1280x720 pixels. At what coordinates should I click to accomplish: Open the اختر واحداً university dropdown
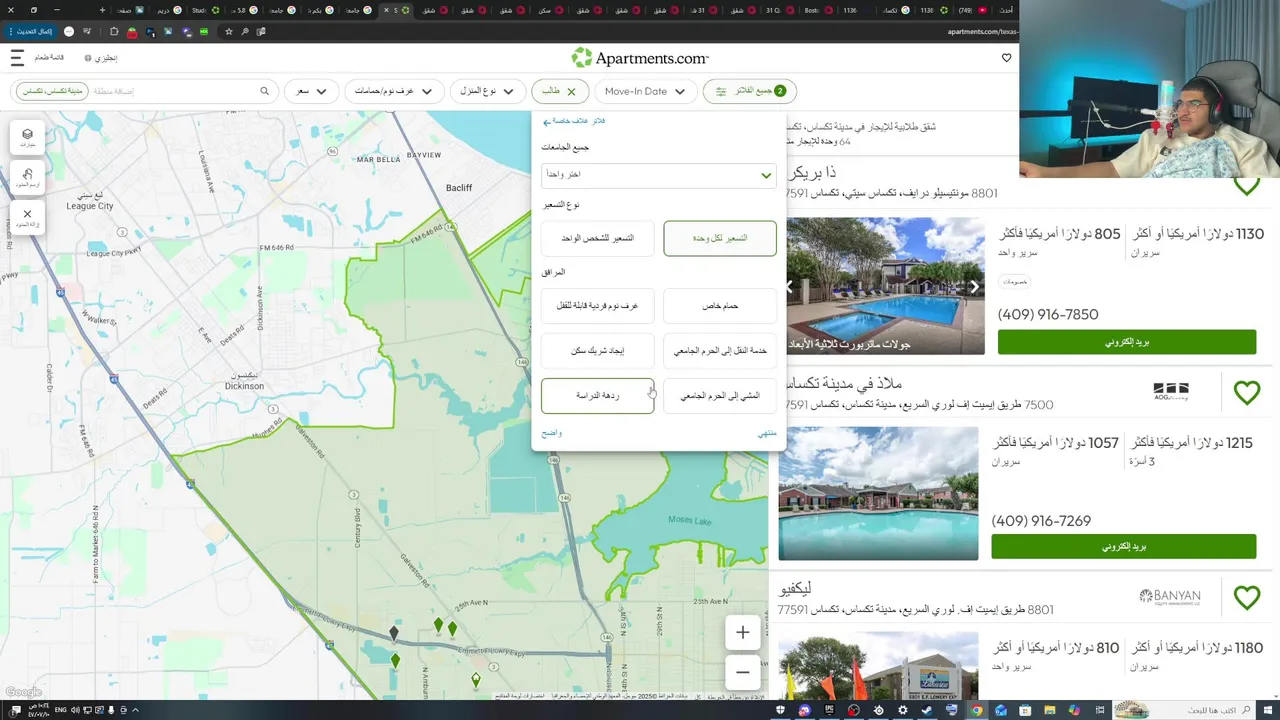pos(659,175)
